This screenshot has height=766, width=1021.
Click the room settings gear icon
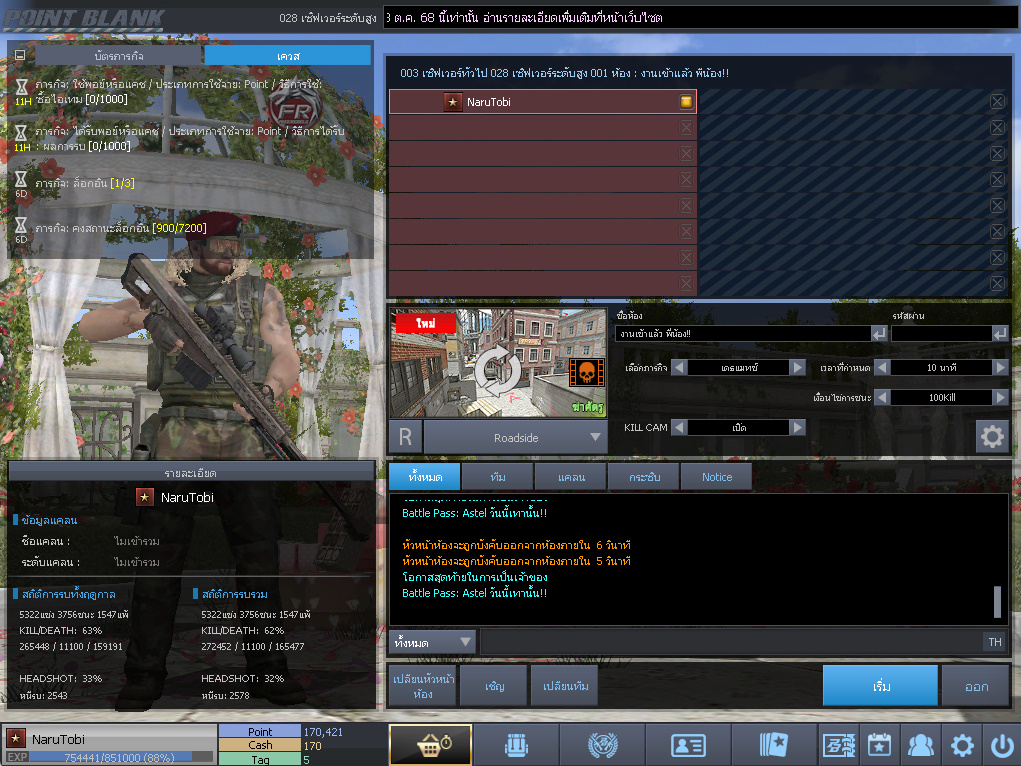click(991, 436)
